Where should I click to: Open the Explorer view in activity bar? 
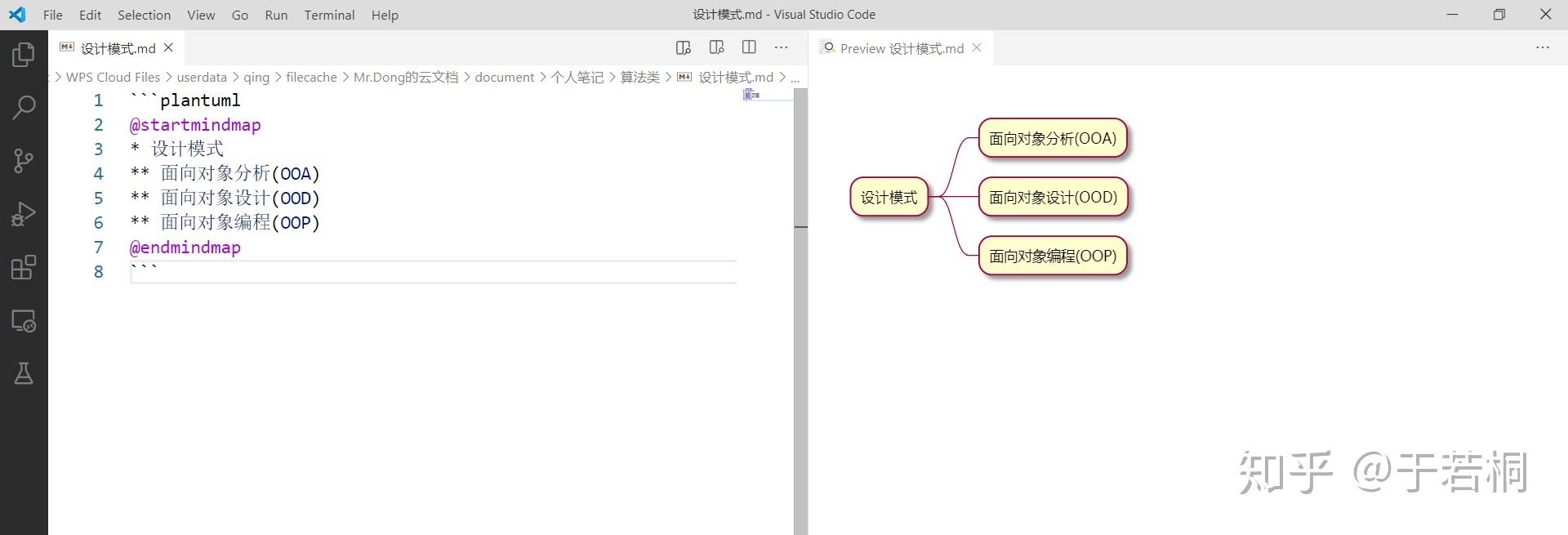[x=24, y=55]
